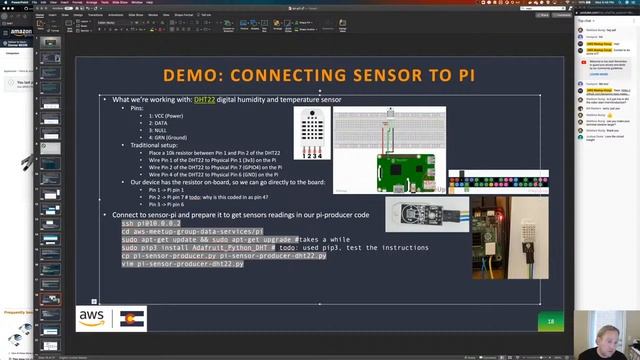Click the '1: VCC (Power)' pin line
Image resolution: width=640 pixels, height=360 pixels.
166,116
